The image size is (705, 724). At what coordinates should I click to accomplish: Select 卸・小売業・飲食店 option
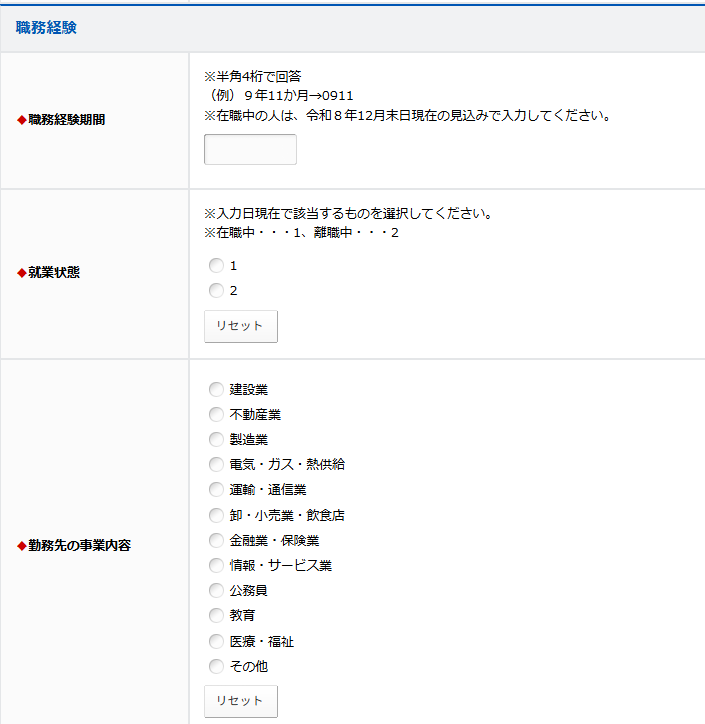(216, 515)
